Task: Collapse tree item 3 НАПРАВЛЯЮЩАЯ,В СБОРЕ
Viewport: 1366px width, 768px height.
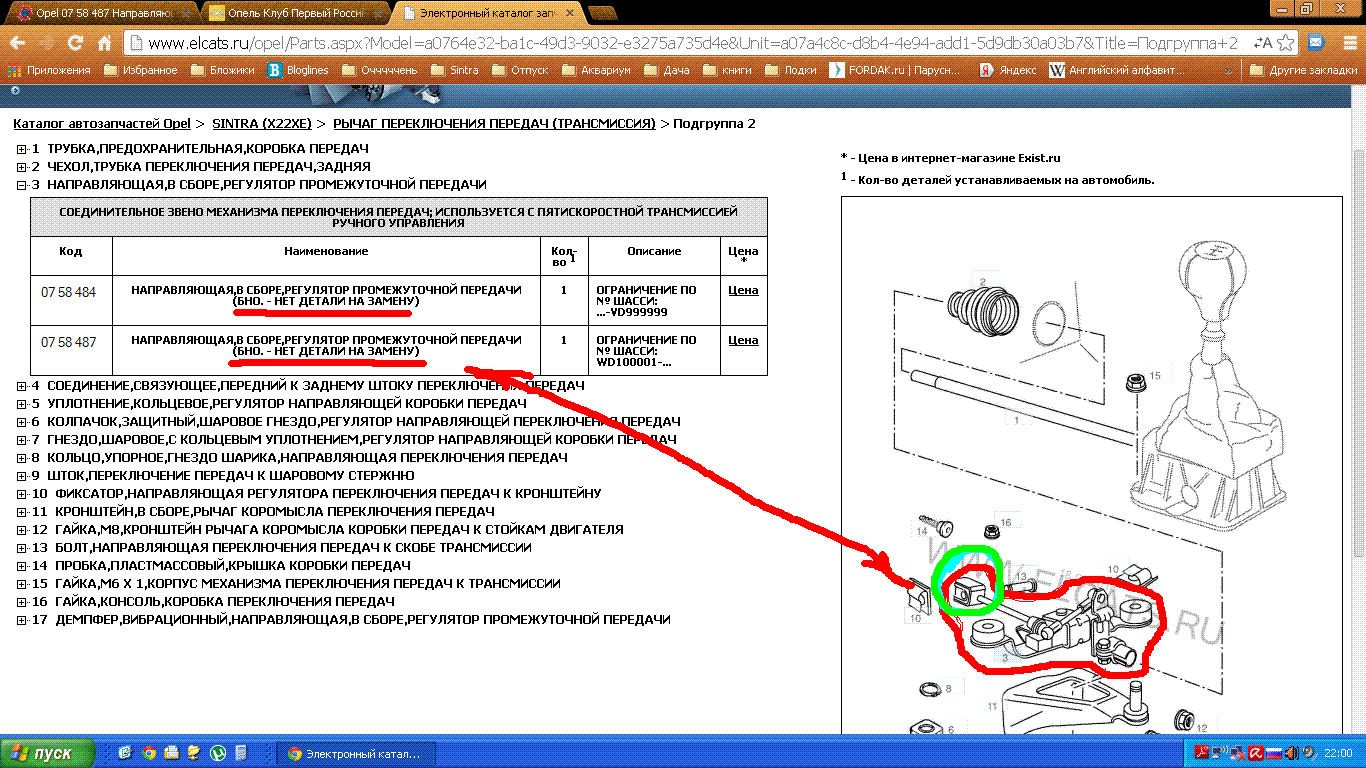Action: coord(22,185)
